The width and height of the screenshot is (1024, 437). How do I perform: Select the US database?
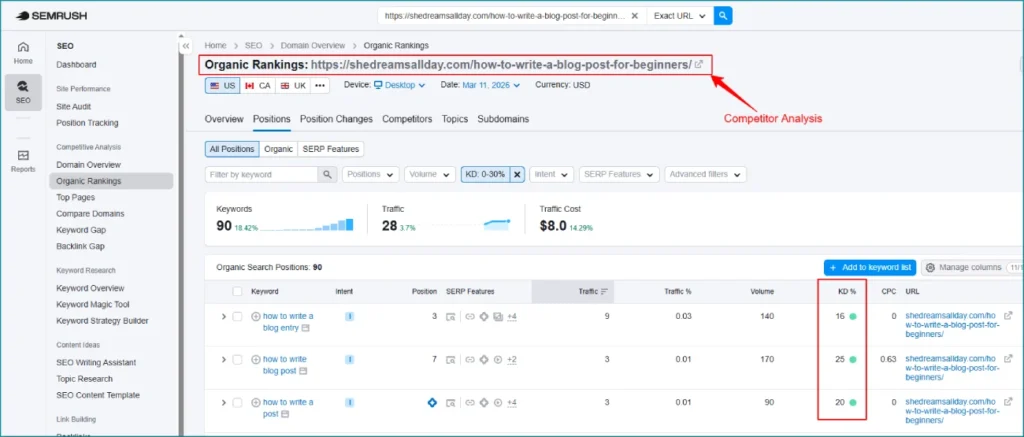(223, 86)
